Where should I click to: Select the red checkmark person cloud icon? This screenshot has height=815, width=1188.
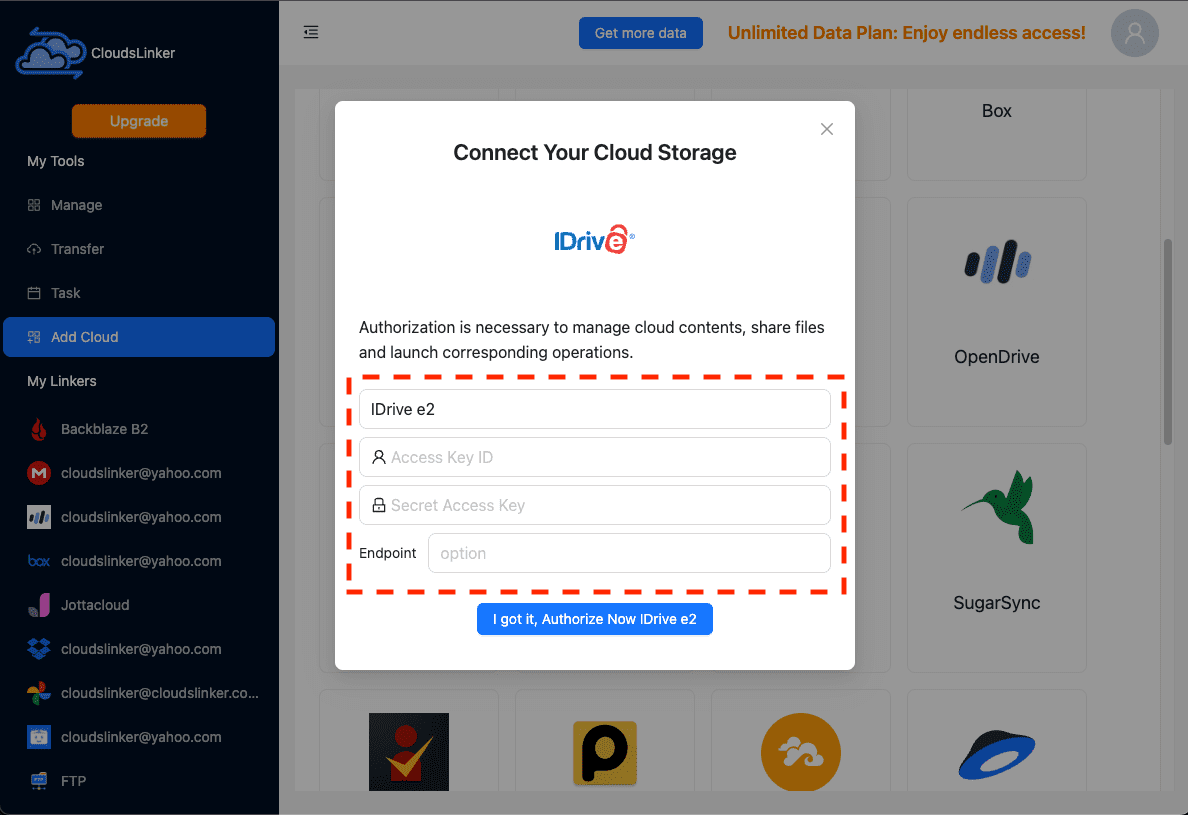coord(409,751)
